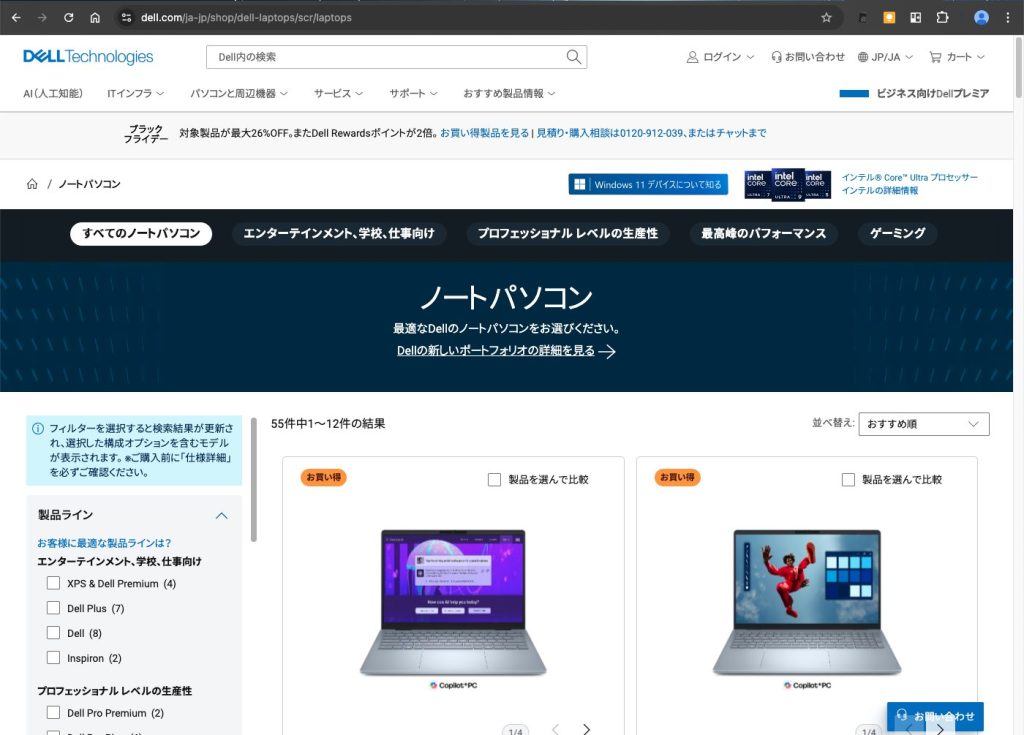1024x735 pixels.
Task: Click the Dell Technologies logo
Action: click(x=88, y=57)
